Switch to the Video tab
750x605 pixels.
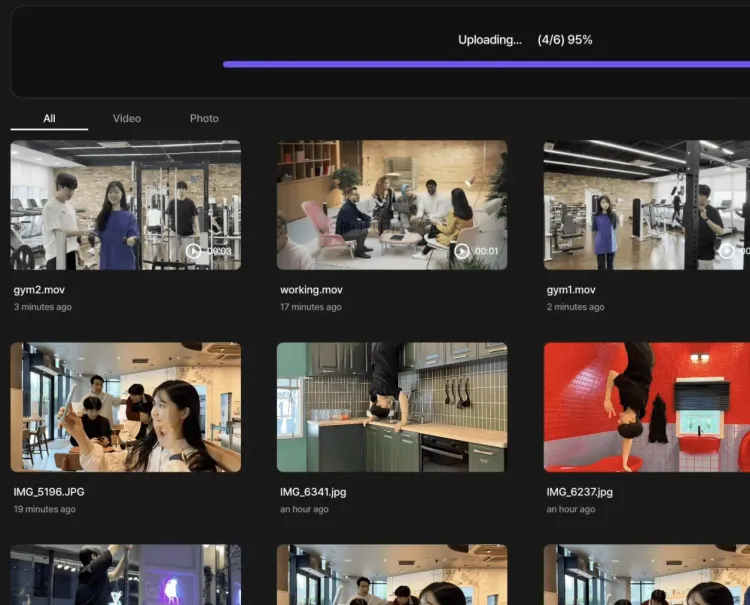(x=127, y=118)
